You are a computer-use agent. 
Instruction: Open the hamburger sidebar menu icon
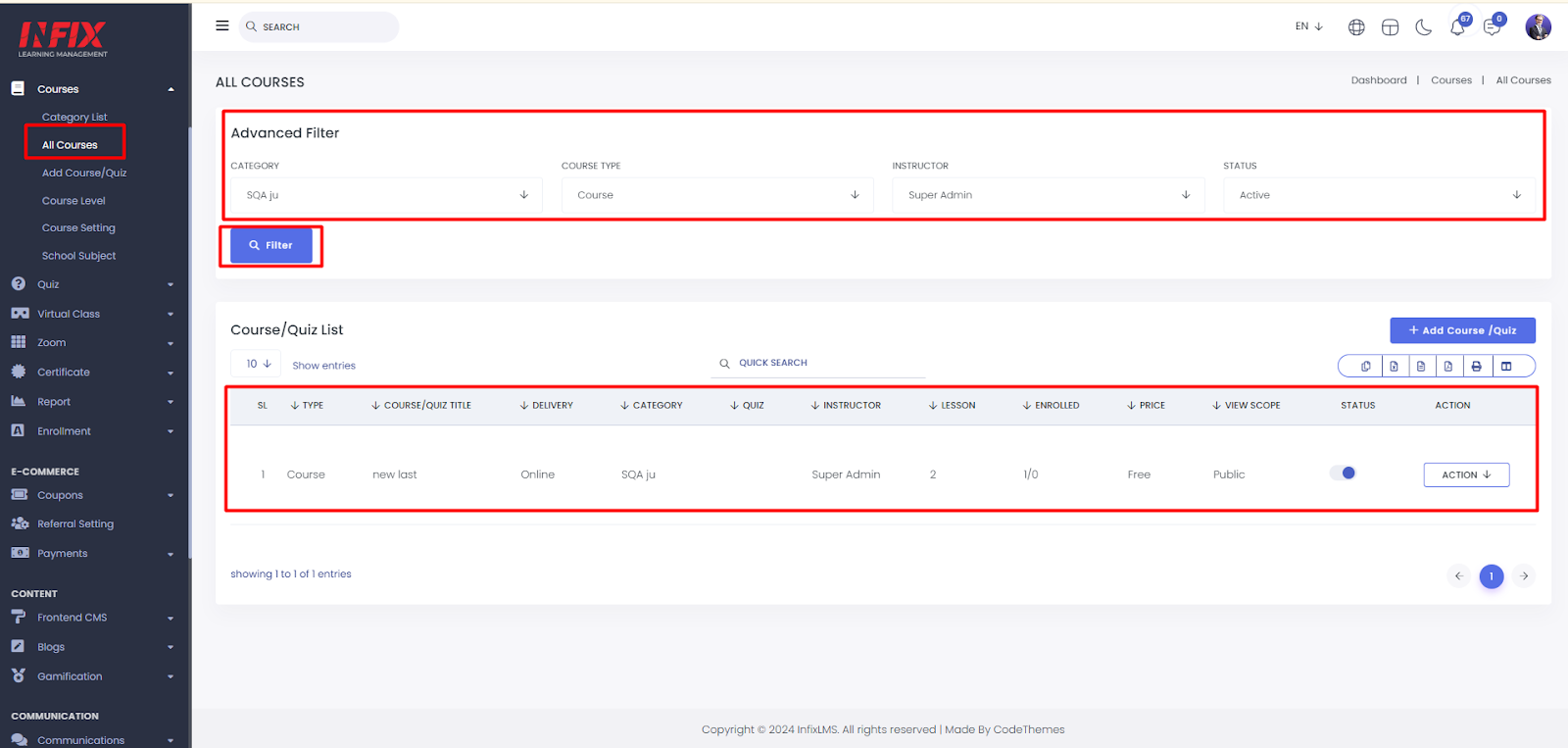pos(222,25)
